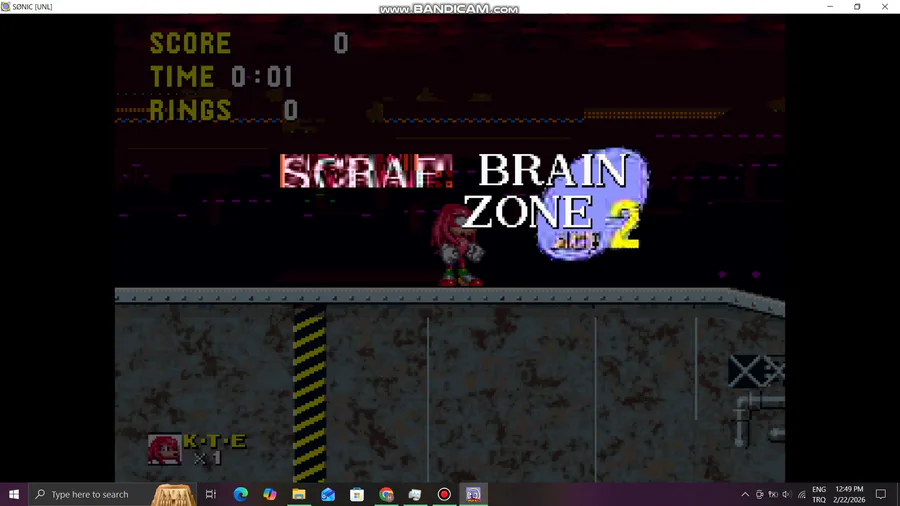Launch Microsoft Edge from the taskbar

tap(240, 494)
